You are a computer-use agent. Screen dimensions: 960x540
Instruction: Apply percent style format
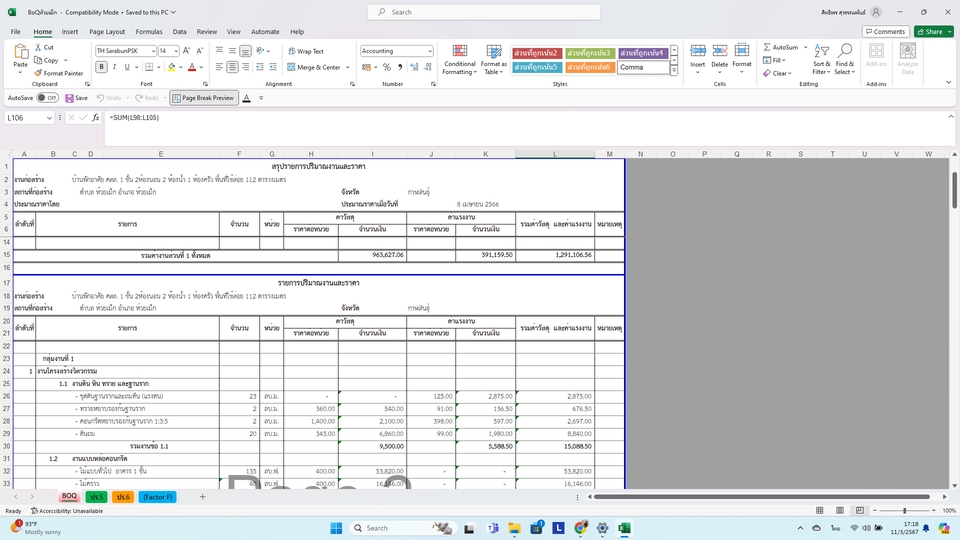(387, 67)
